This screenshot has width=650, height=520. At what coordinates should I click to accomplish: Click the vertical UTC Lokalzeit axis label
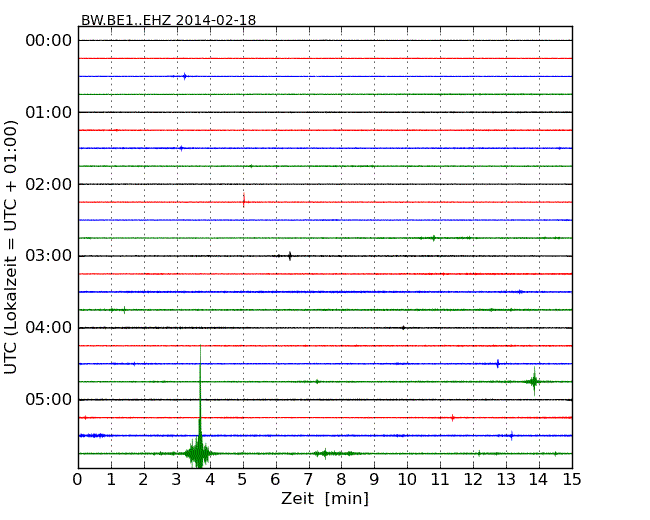pos(11,247)
